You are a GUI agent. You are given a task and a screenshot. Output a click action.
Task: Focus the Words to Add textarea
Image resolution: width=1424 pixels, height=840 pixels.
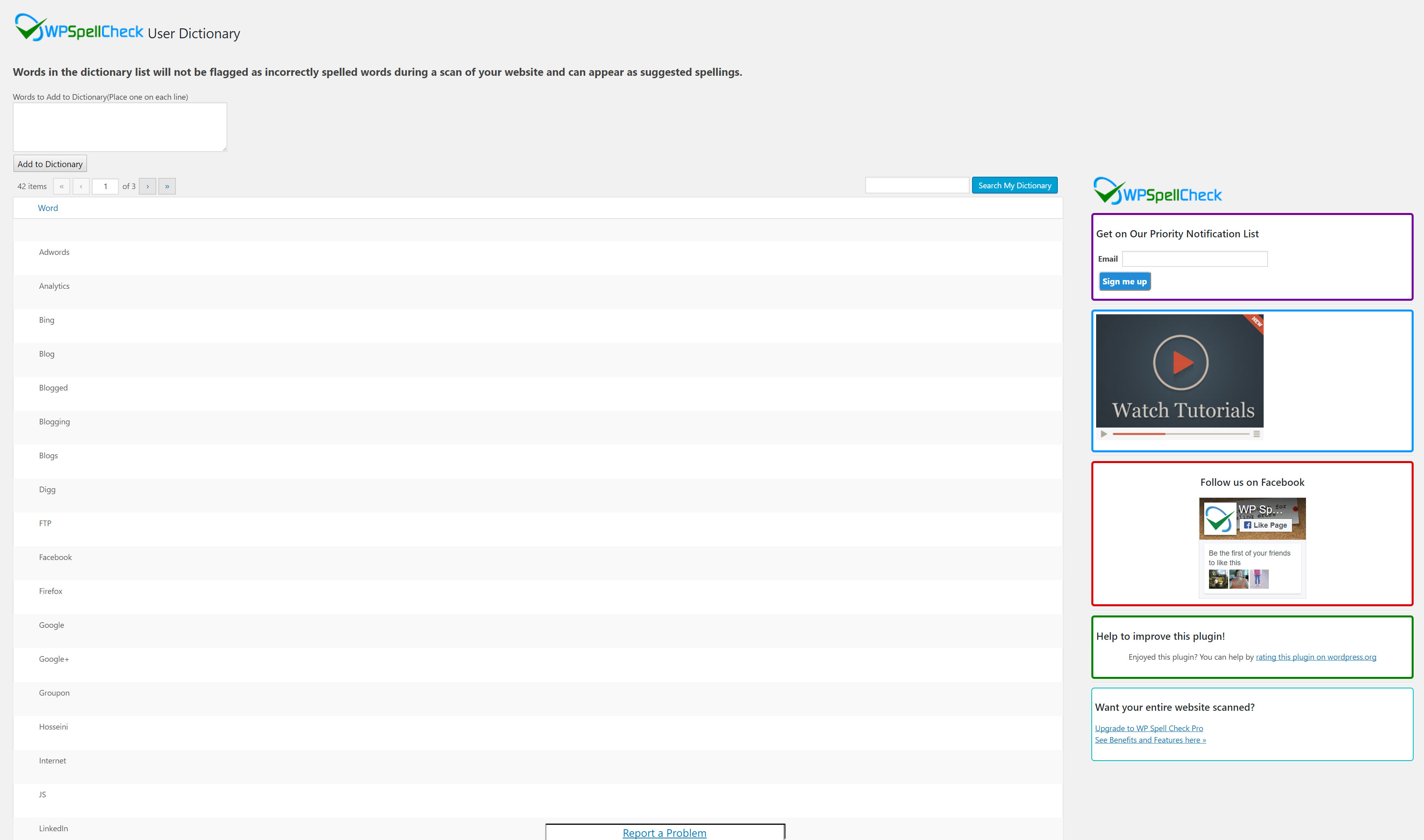120,127
